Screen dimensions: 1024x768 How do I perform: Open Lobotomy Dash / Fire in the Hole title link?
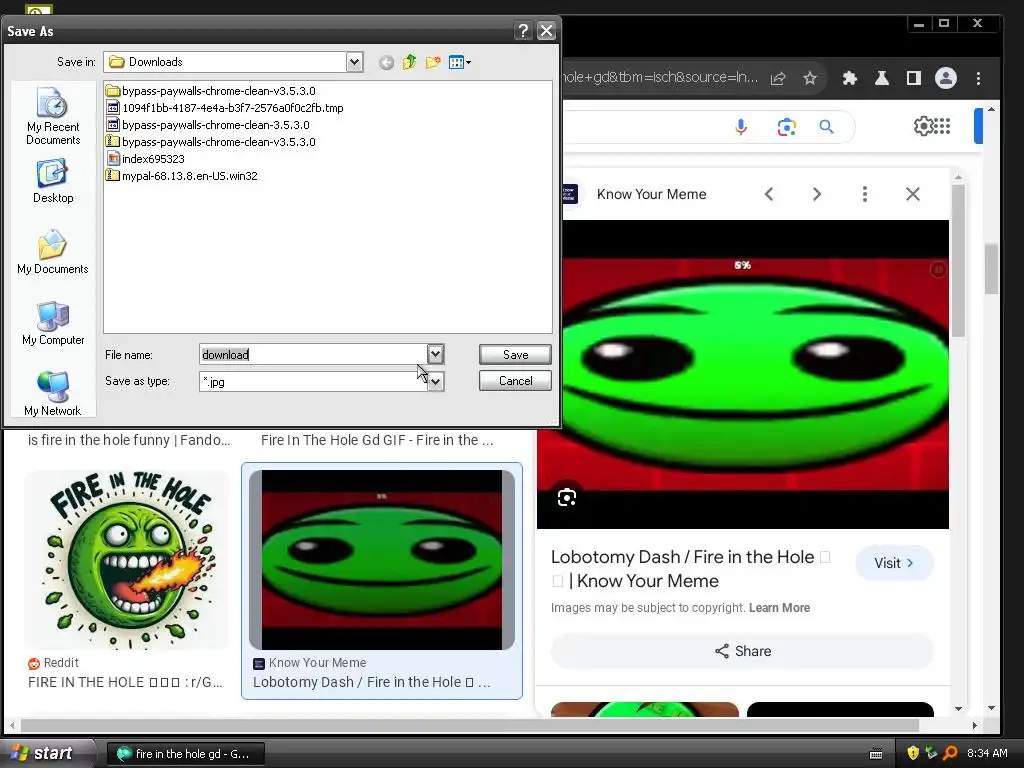(690, 569)
